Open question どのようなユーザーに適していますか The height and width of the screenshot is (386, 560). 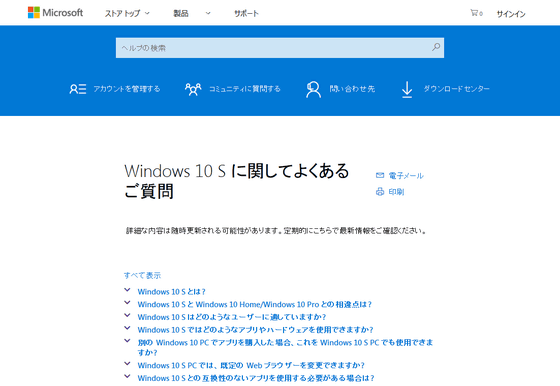click(232, 317)
